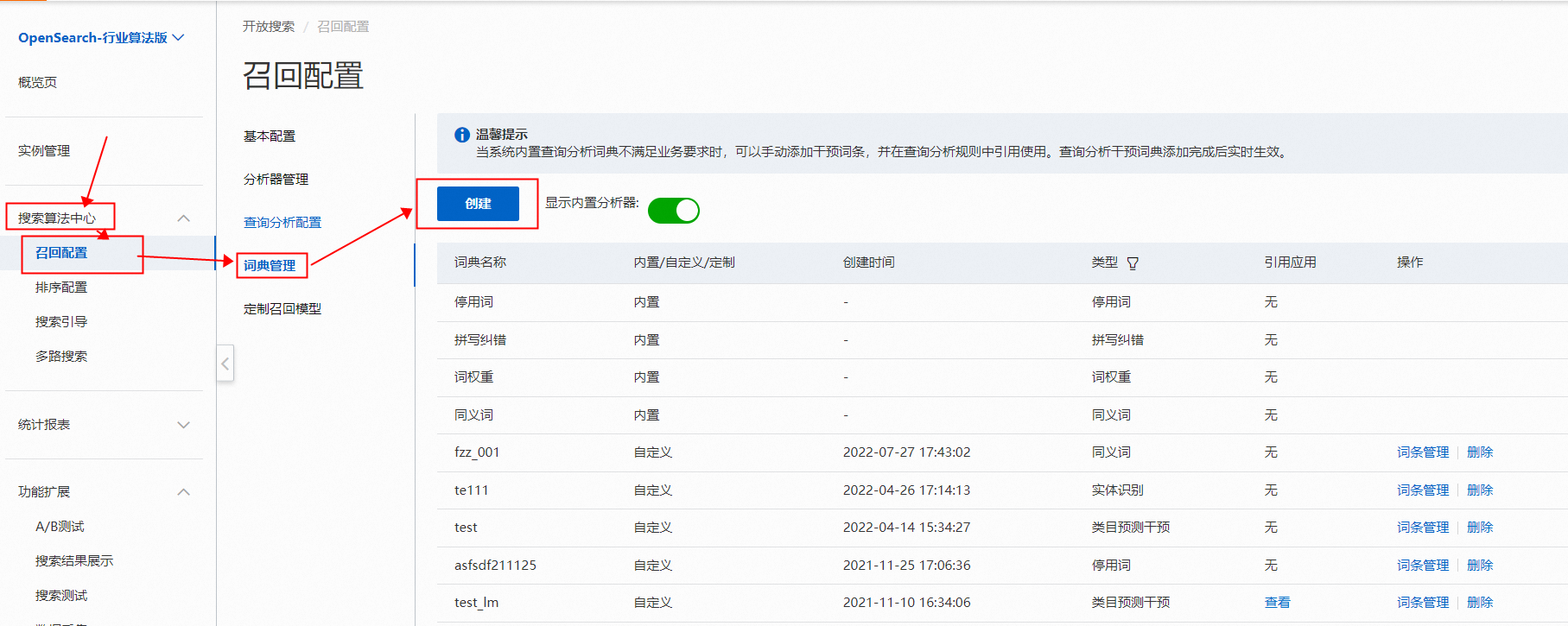
Task: Click 查看 in the test_lm row
Action: (1278, 603)
